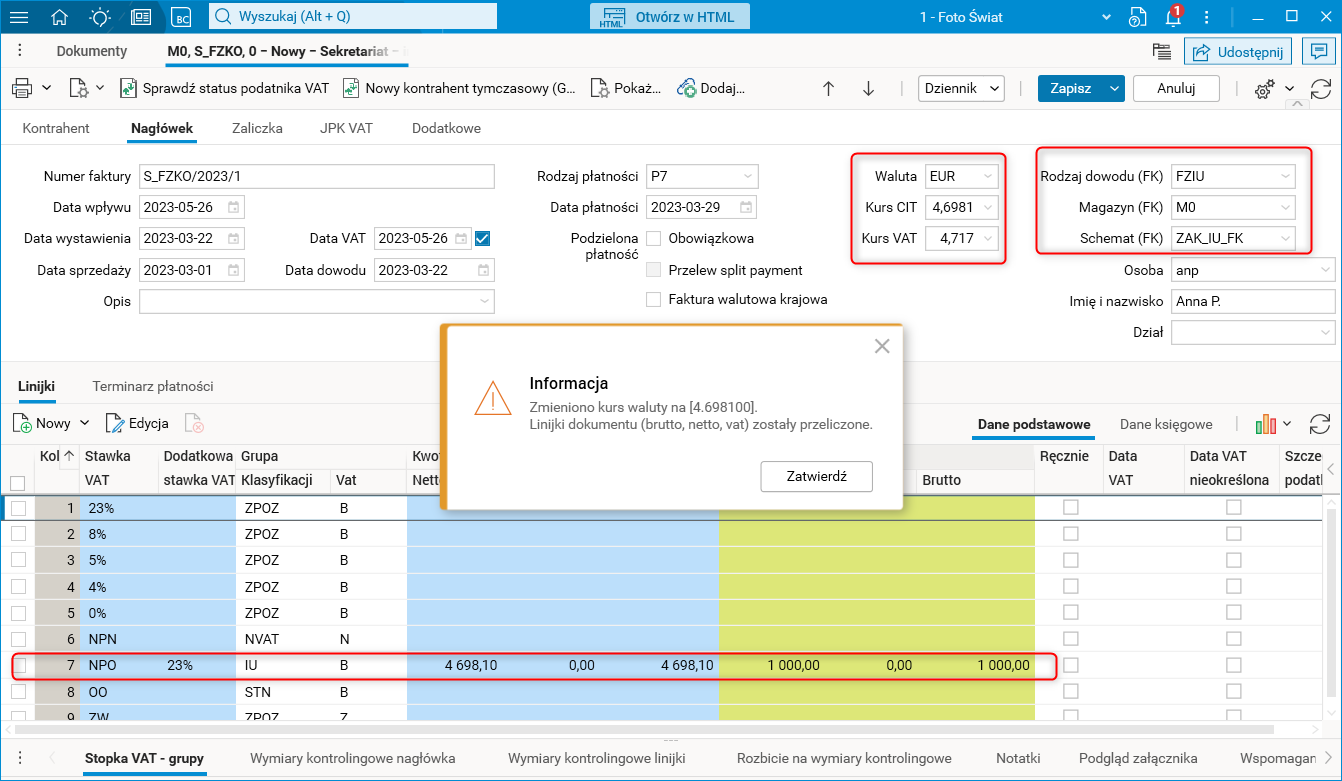Click the layout list icon left of Udostępnij
Viewport: 1342px width, 781px height.
tap(1161, 51)
